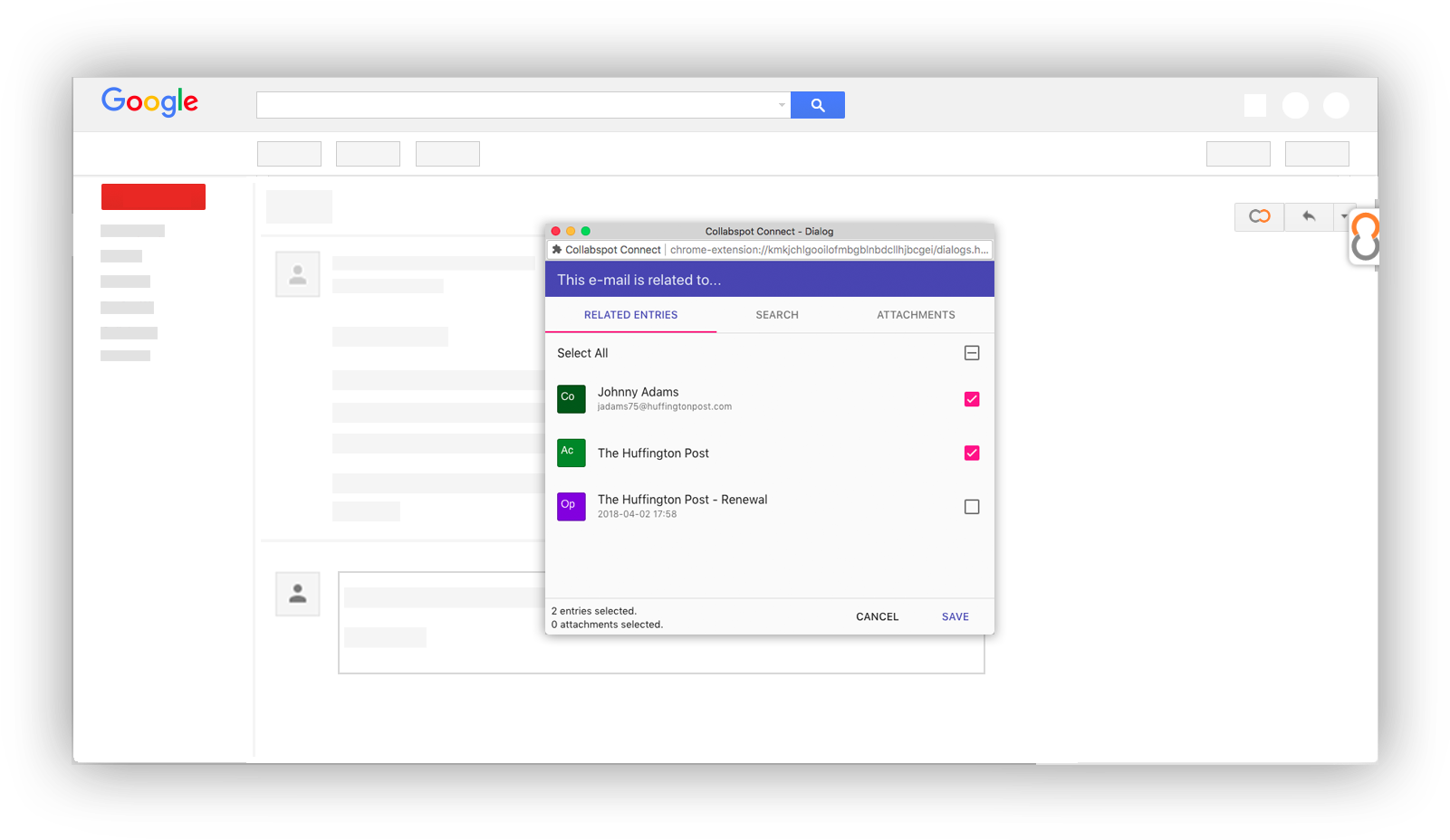Click the first sidebar item below compose

(x=132, y=231)
